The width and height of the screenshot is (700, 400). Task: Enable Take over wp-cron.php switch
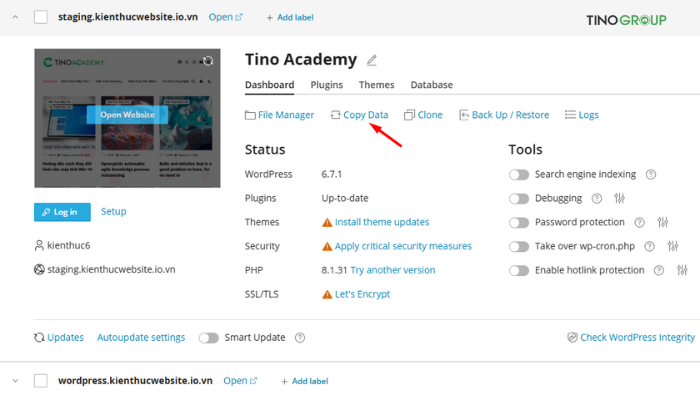[519, 246]
